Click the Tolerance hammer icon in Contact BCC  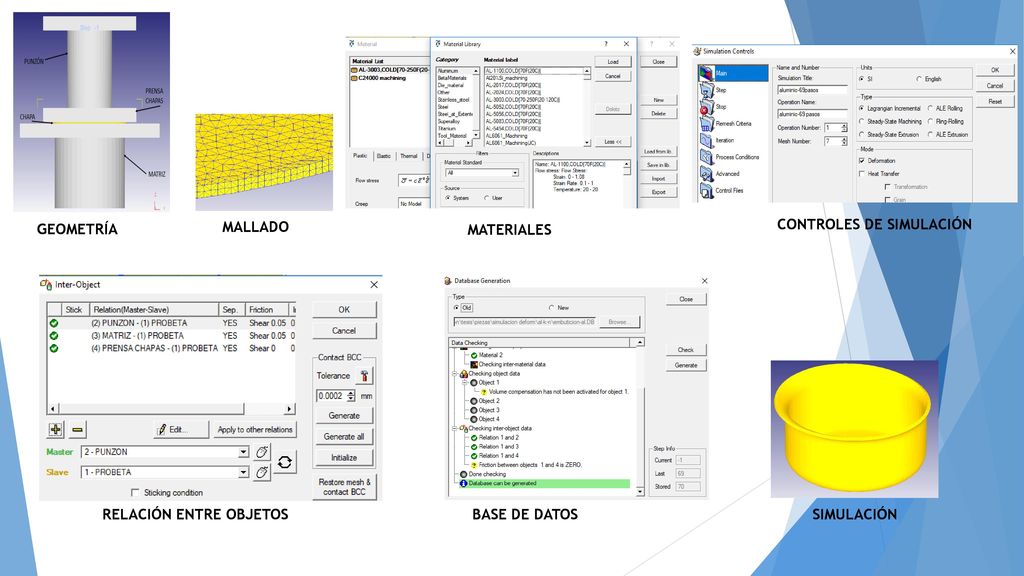[364, 376]
